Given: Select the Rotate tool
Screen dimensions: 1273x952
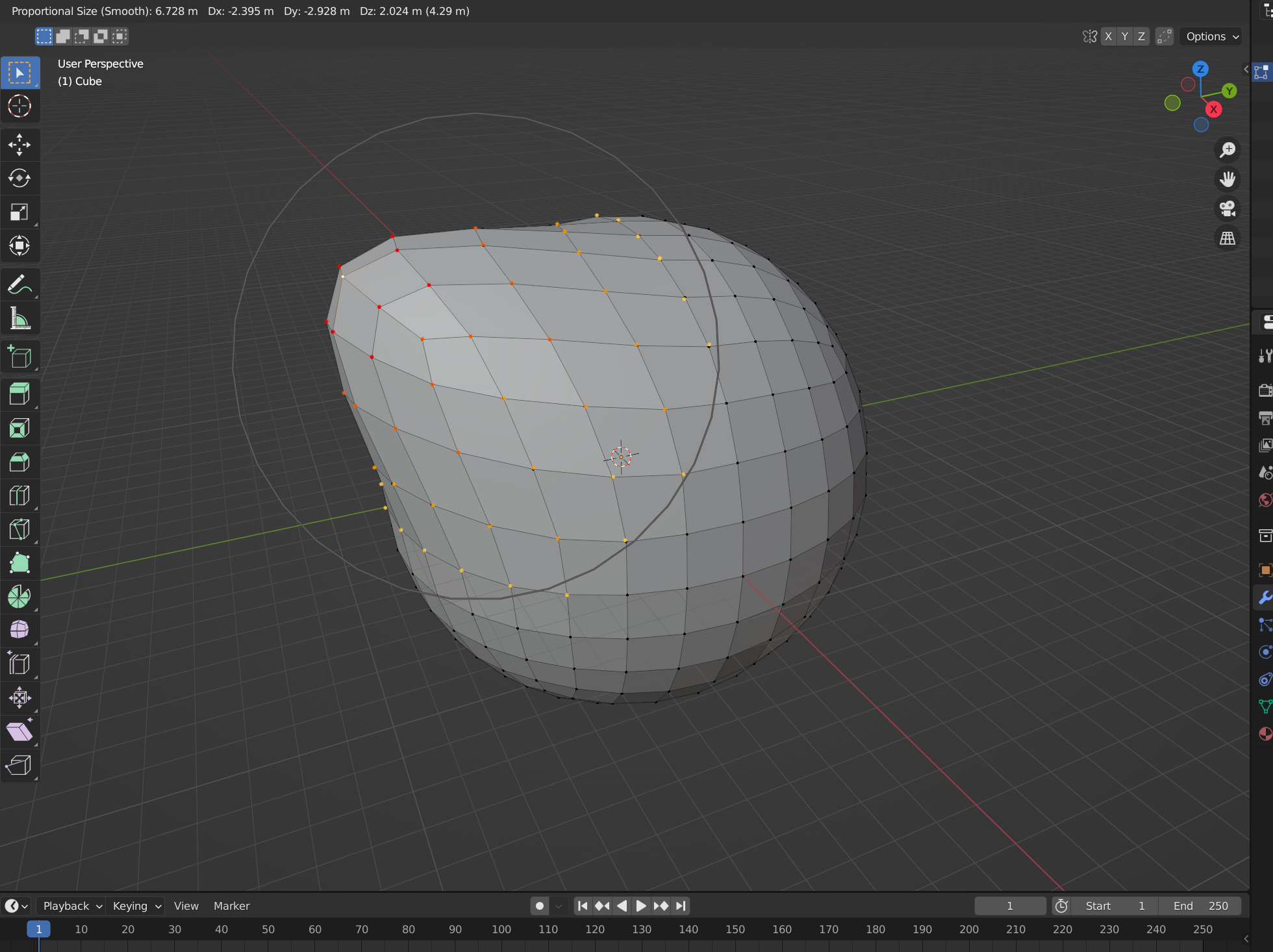Looking at the screenshot, I should tap(19, 178).
